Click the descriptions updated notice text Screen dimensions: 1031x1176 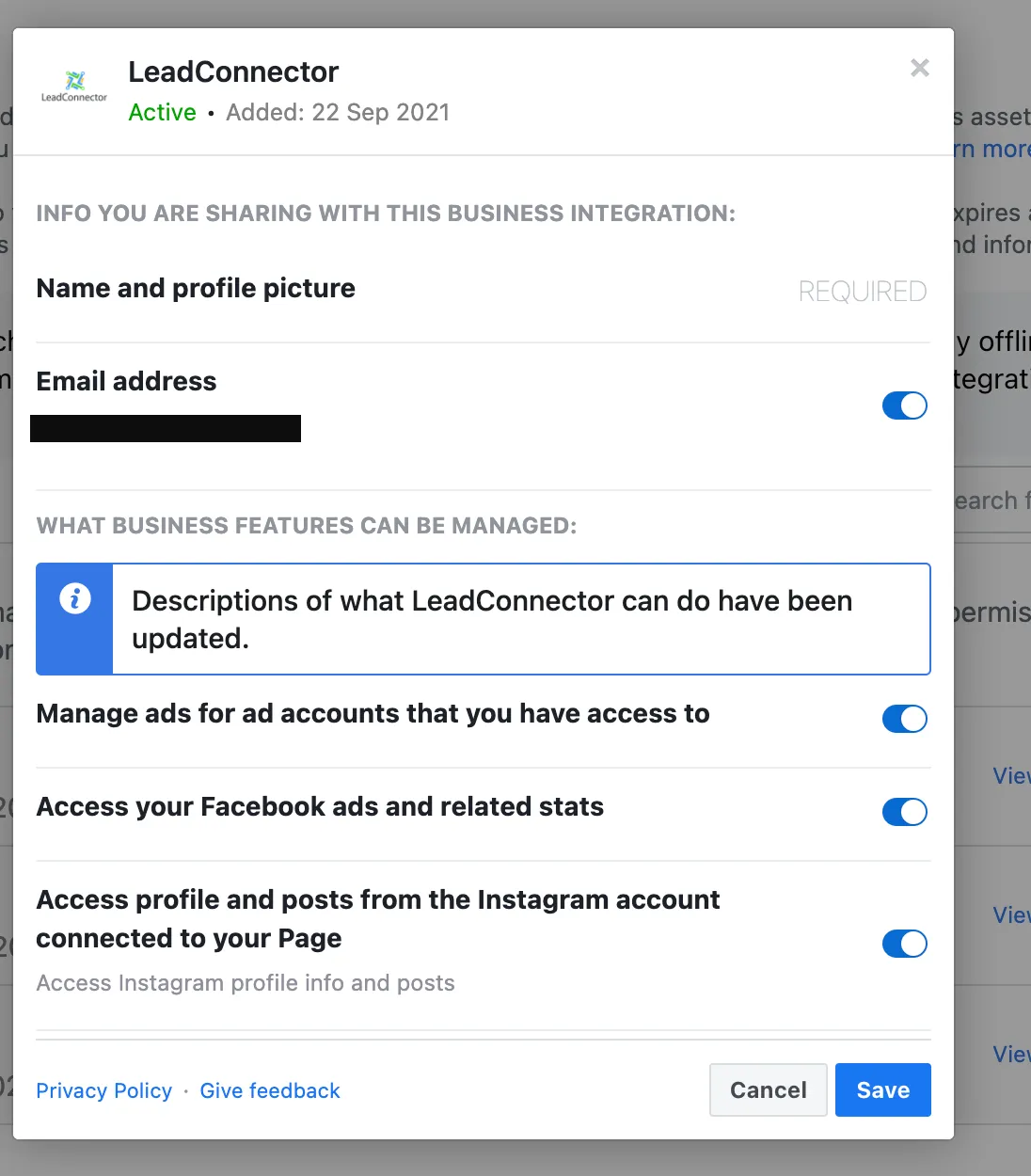click(x=492, y=619)
